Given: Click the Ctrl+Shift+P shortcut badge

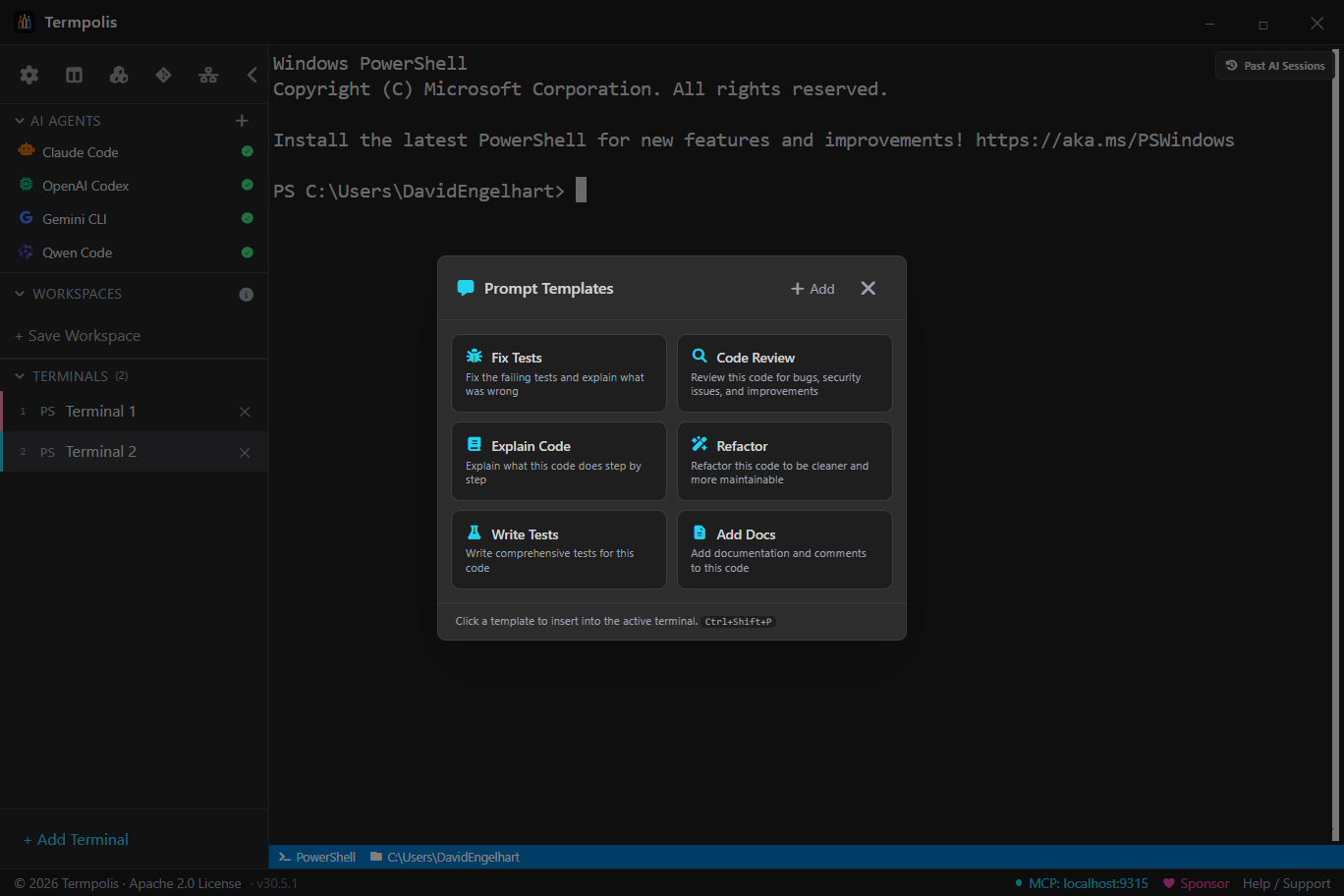Looking at the screenshot, I should 739,622.
